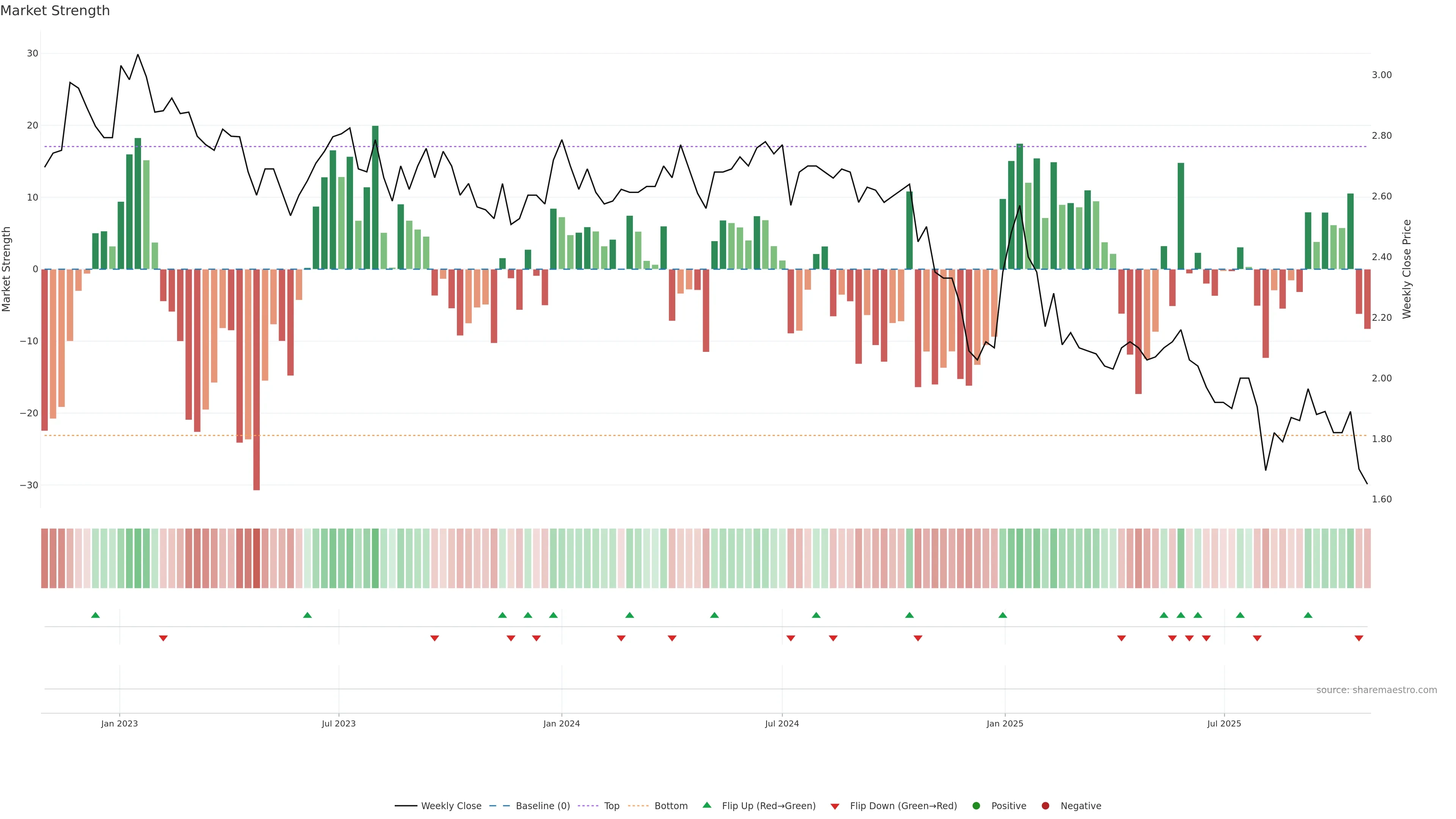Click the Jul 2024 x-axis label

782,723
